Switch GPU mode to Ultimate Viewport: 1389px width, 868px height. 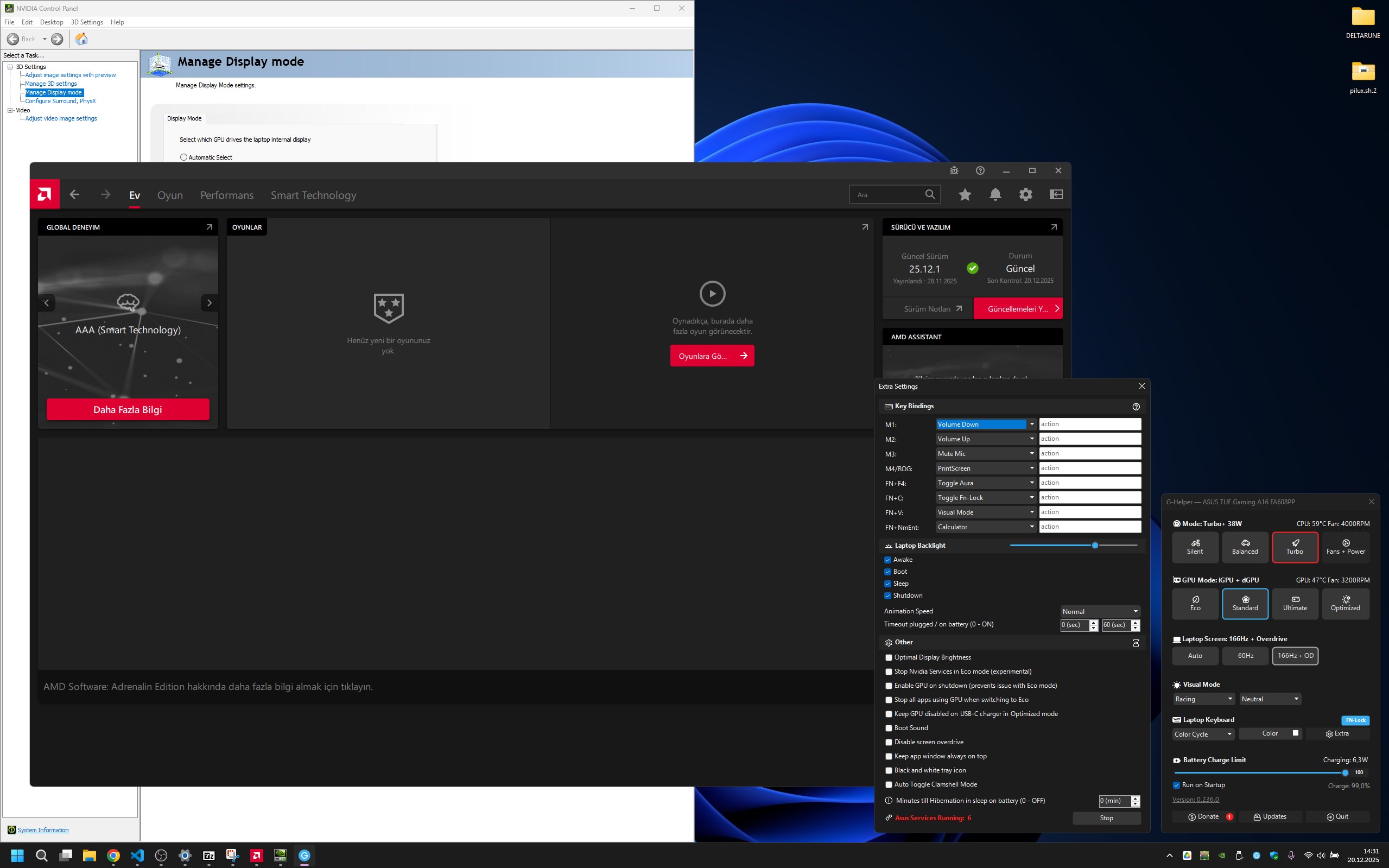(x=1295, y=603)
